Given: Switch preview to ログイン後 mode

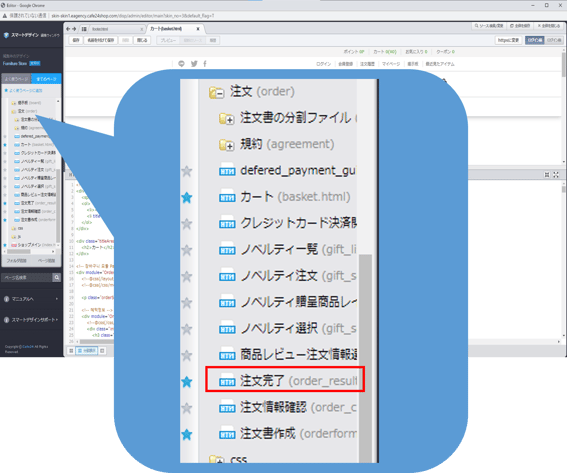Looking at the screenshot, I should [554, 40].
